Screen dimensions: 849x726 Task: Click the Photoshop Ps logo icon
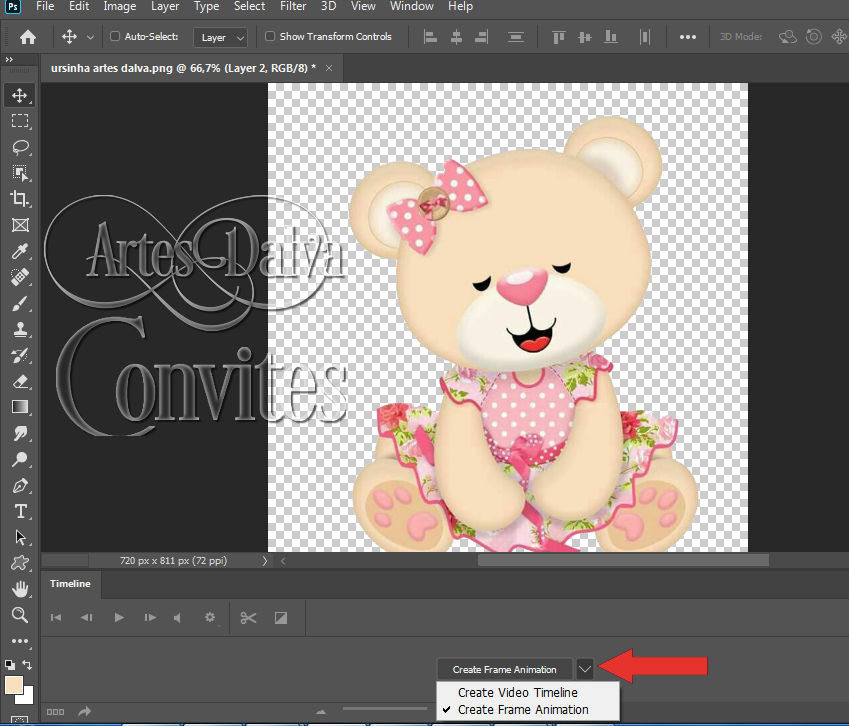pyautogui.click(x=12, y=6)
